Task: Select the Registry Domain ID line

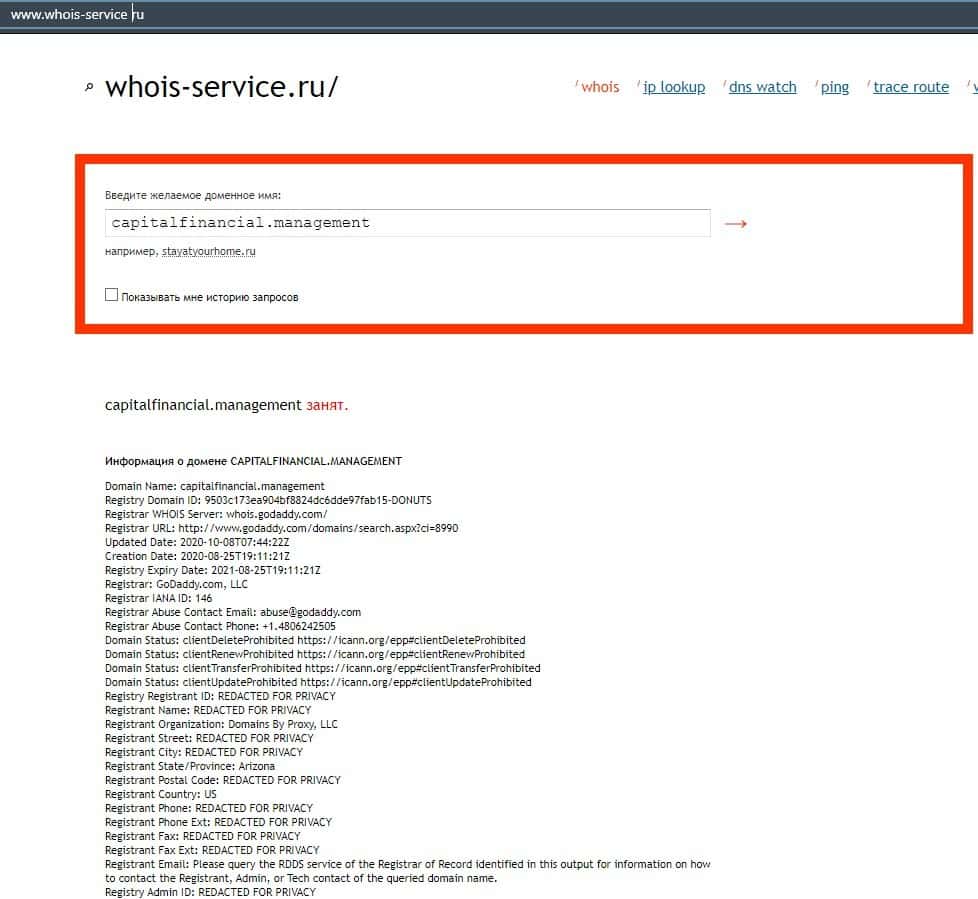Action: pos(268,500)
